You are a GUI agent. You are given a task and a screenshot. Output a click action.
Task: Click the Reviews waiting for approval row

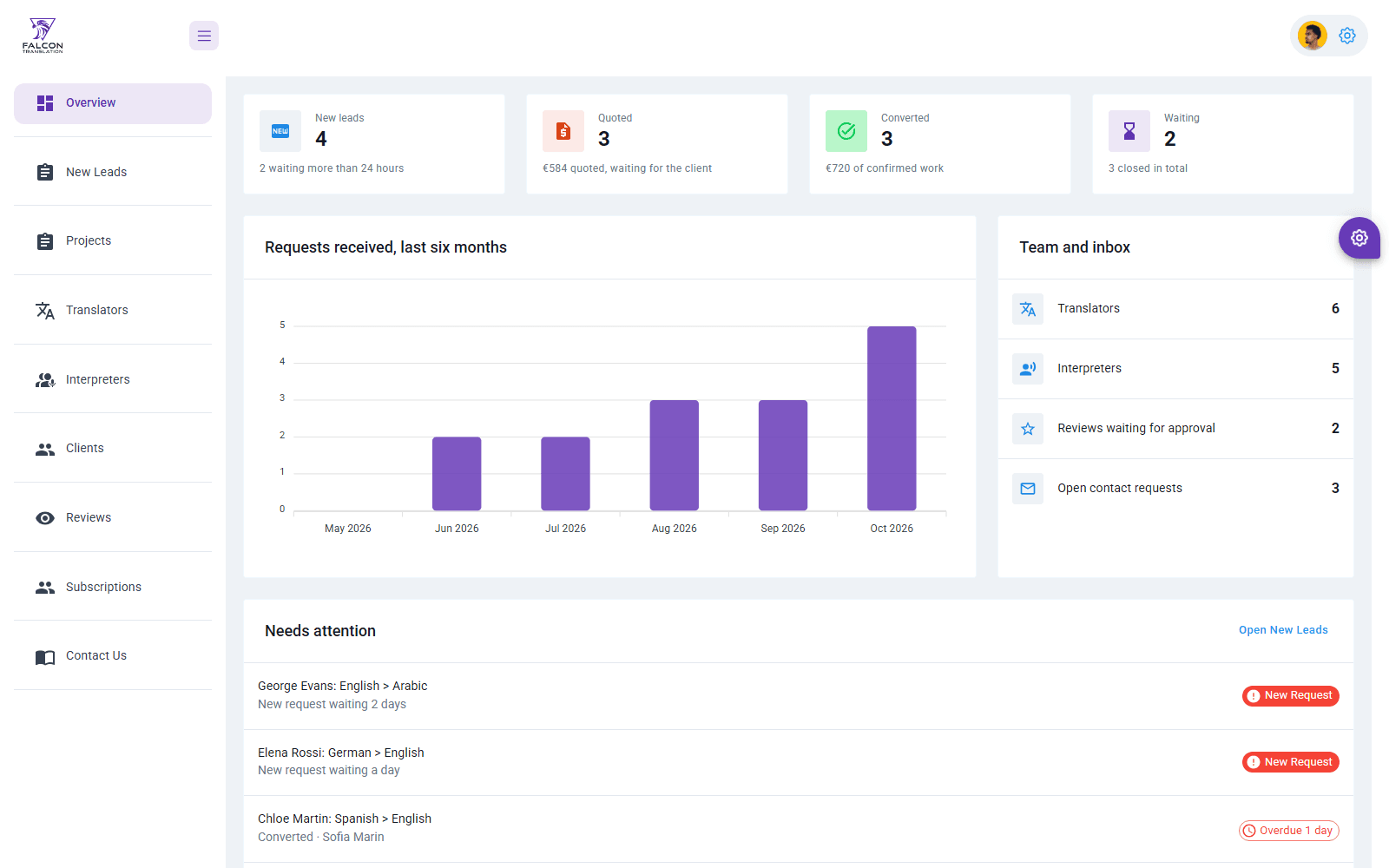(x=1175, y=429)
